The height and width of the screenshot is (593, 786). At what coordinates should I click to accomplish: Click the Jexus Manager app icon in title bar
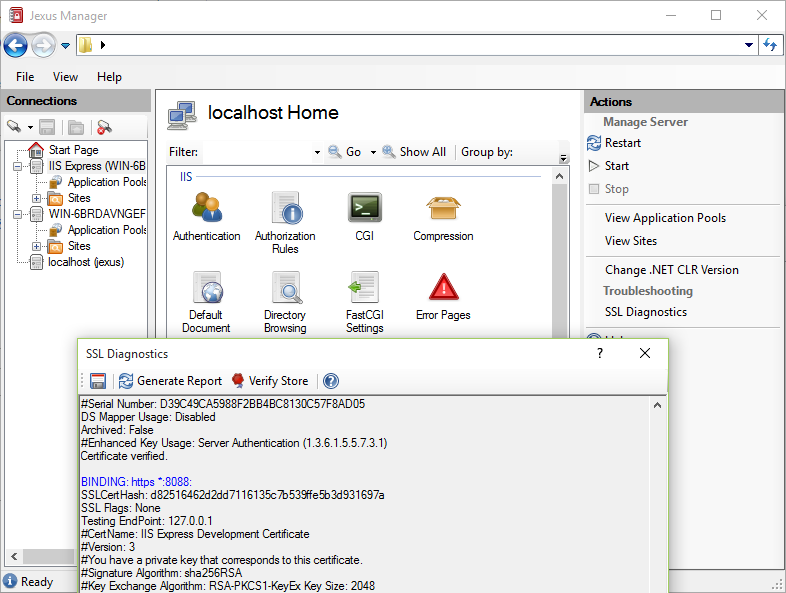16,15
